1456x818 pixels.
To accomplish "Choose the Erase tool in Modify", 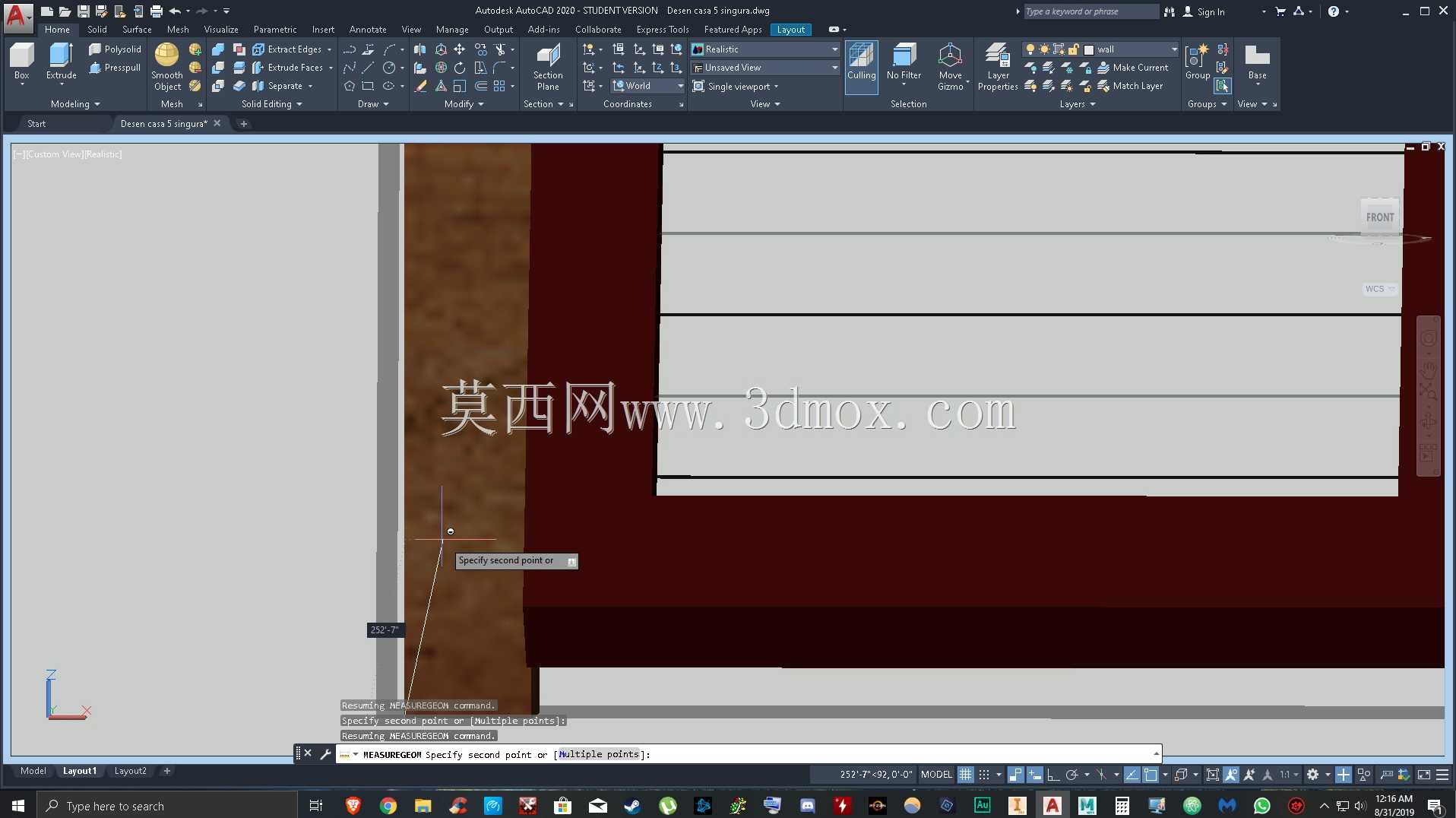I will [x=420, y=86].
